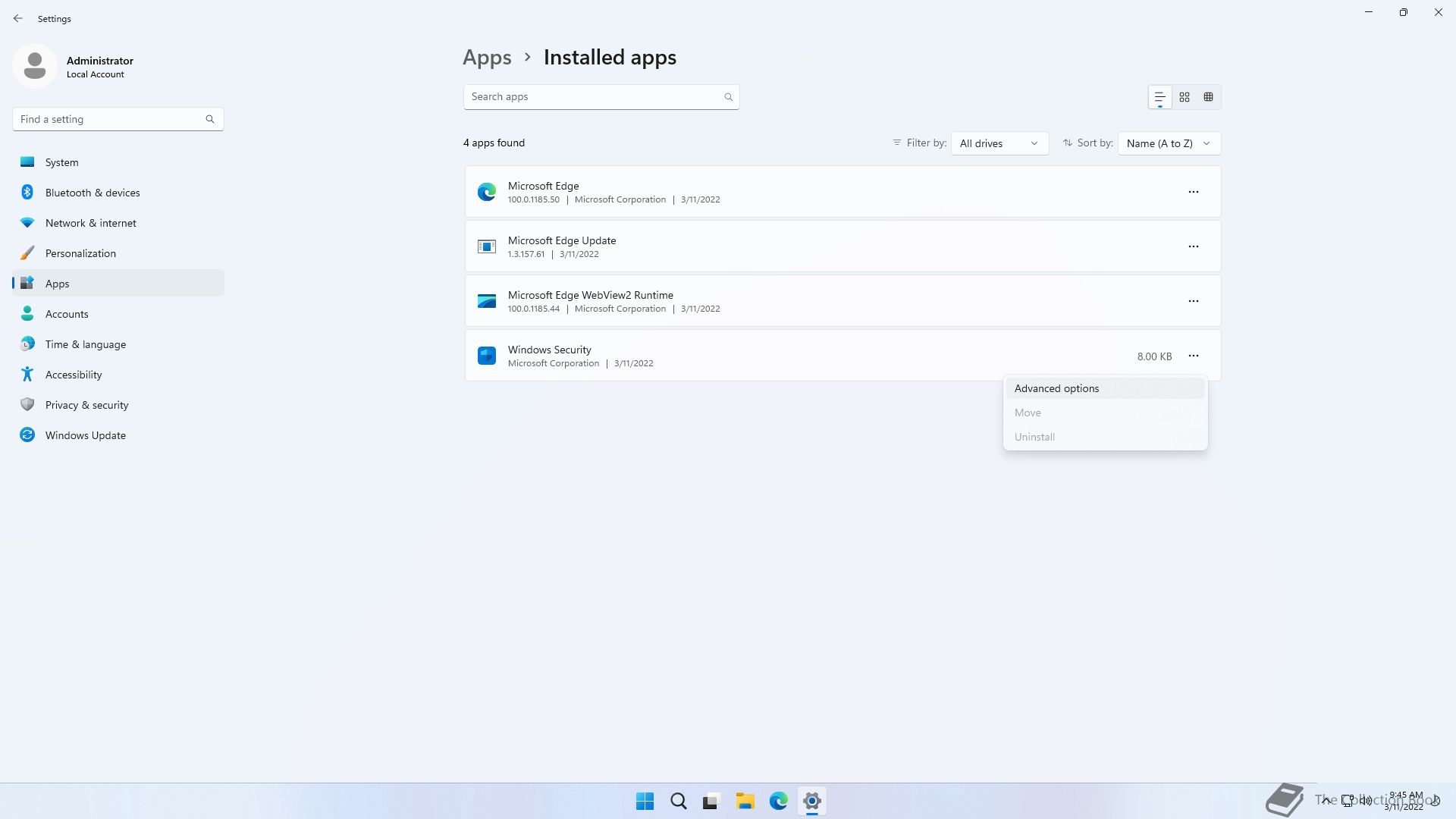Open File Explorer from the taskbar
This screenshot has width=1456, height=819.
745,801
